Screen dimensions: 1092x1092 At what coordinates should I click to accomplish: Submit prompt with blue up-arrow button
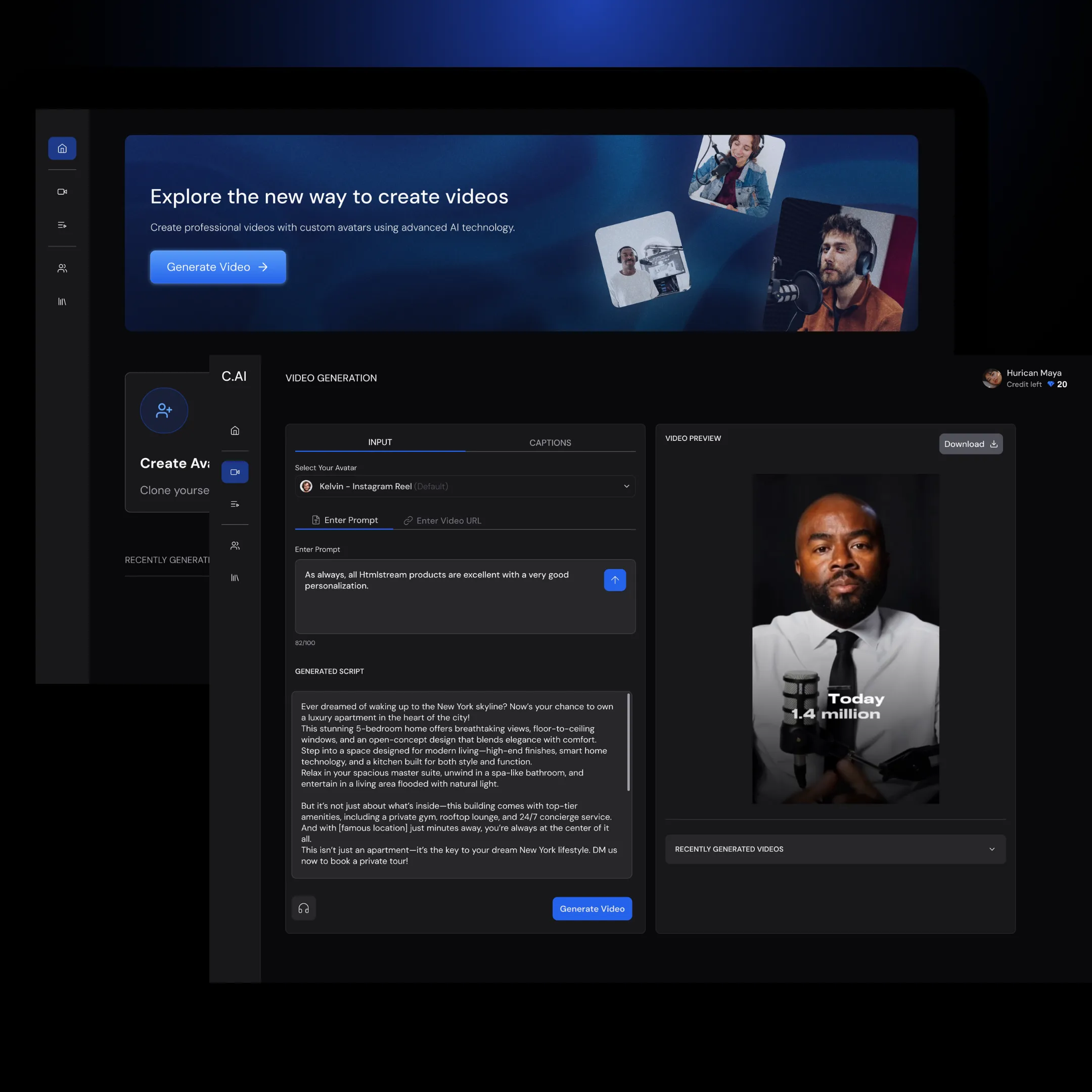(x=614, y=580)
